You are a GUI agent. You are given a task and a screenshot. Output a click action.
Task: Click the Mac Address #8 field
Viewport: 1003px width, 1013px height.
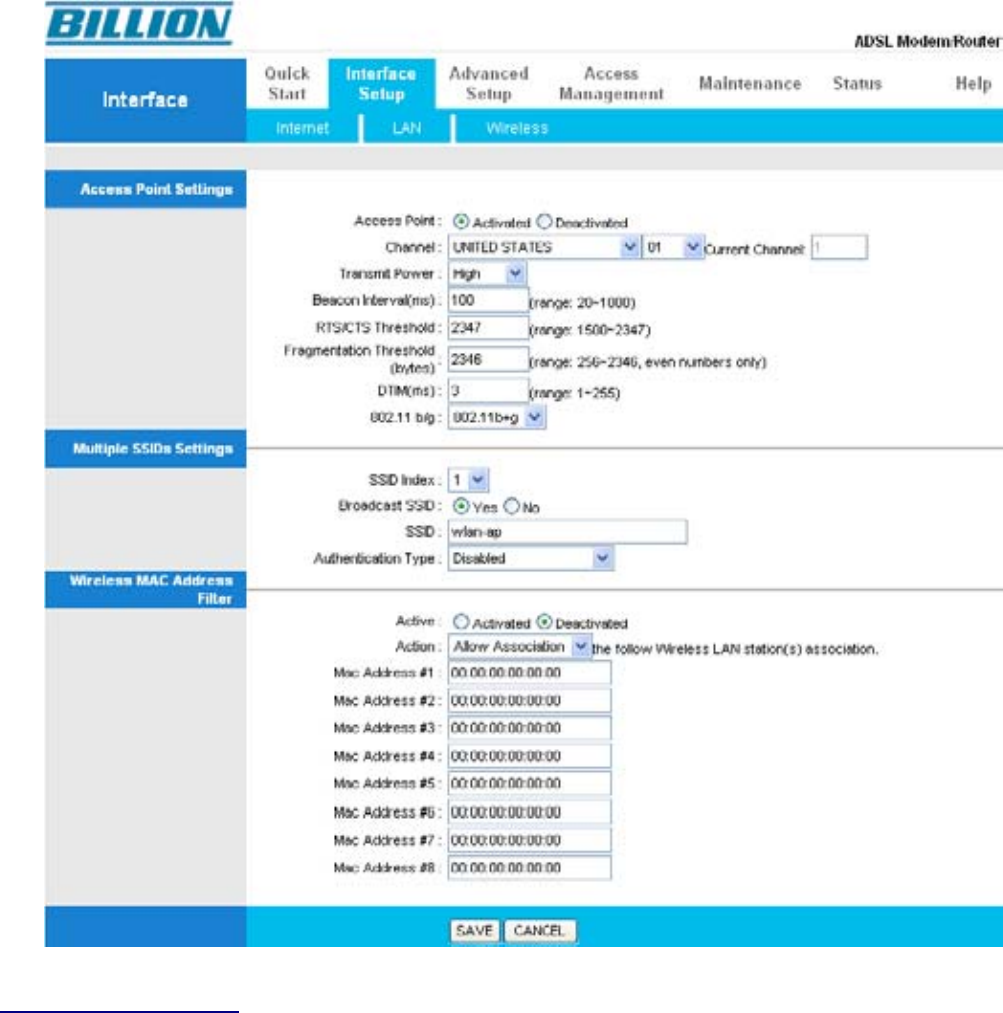[x=530, y=868]
